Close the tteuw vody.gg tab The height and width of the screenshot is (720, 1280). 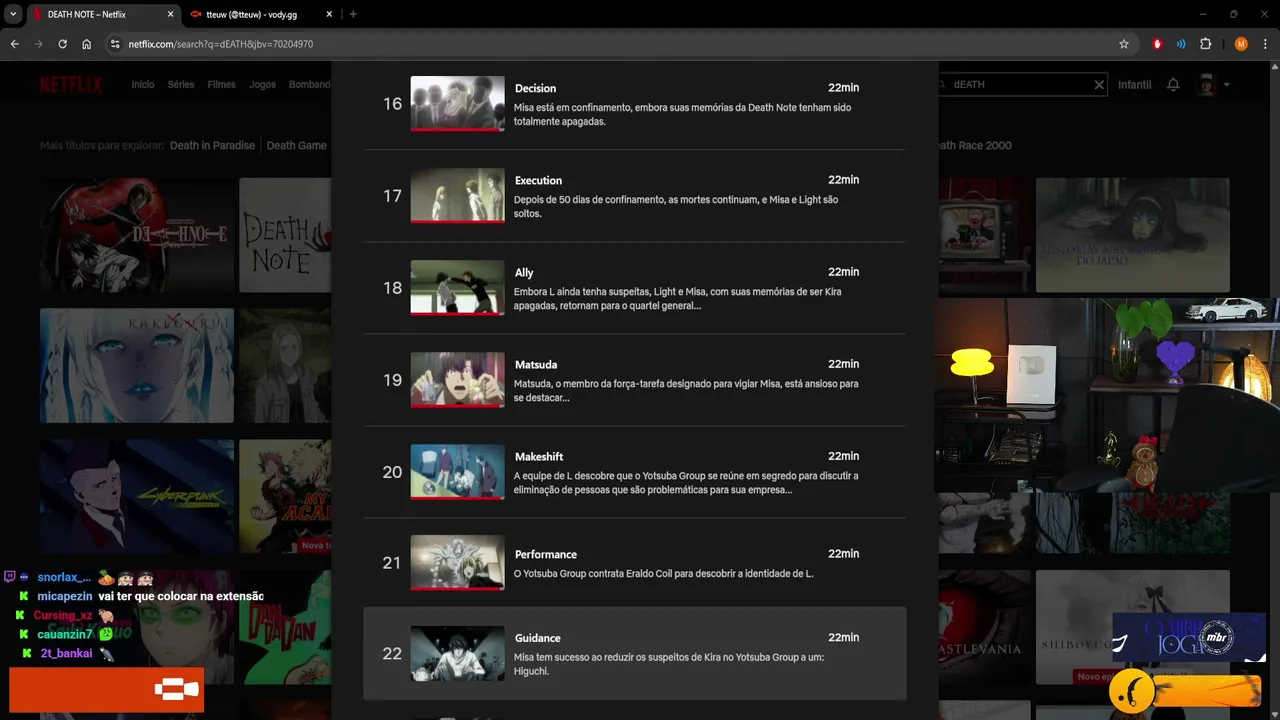point(328,14)
